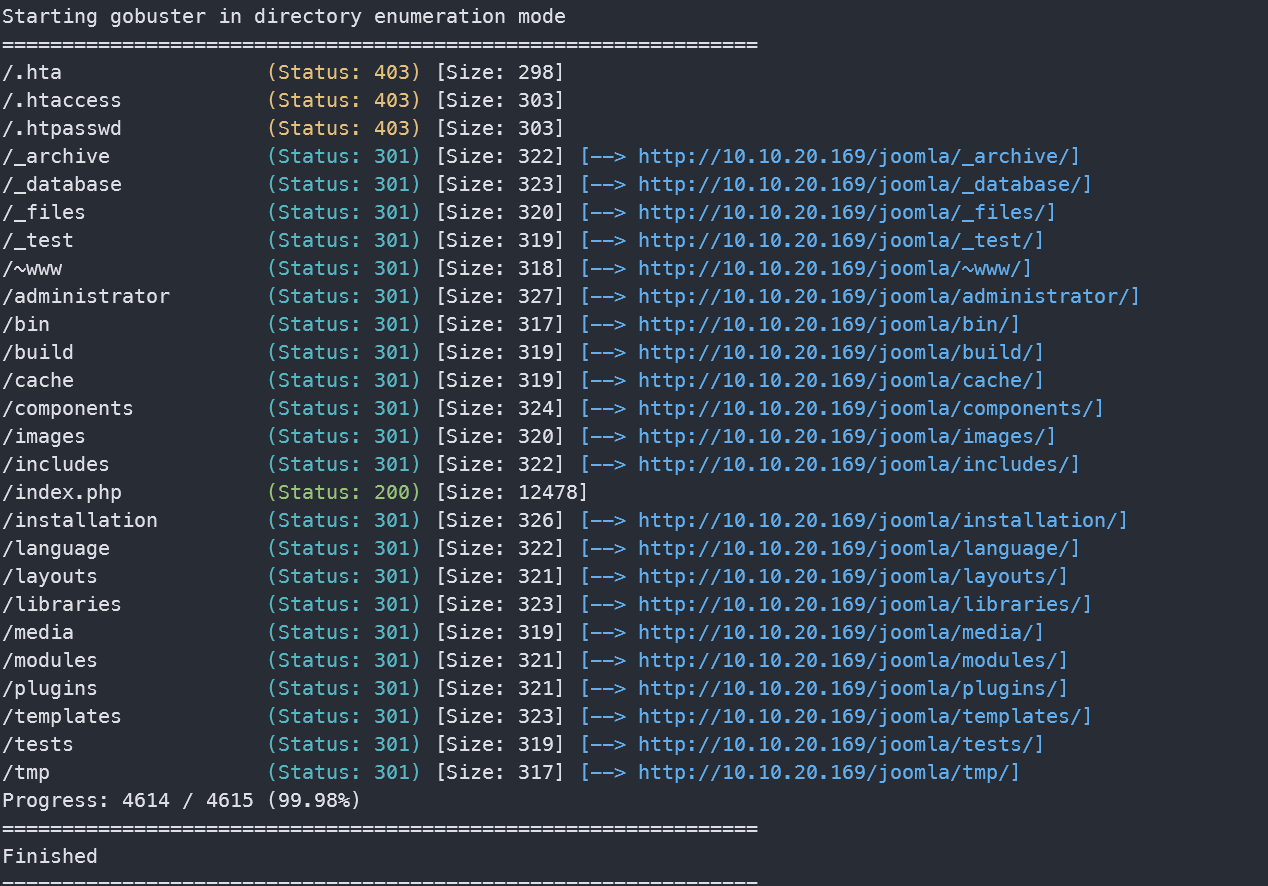Click the joomla/_files/ redirect link
Screen dimensions: 1268x886
click(842, 212)
